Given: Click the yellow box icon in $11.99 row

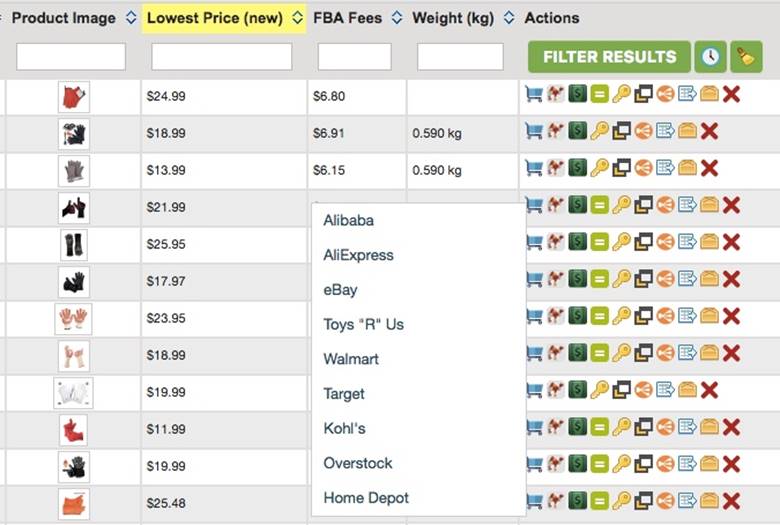Looking at the screenshot, I should (x=709, y=427).
